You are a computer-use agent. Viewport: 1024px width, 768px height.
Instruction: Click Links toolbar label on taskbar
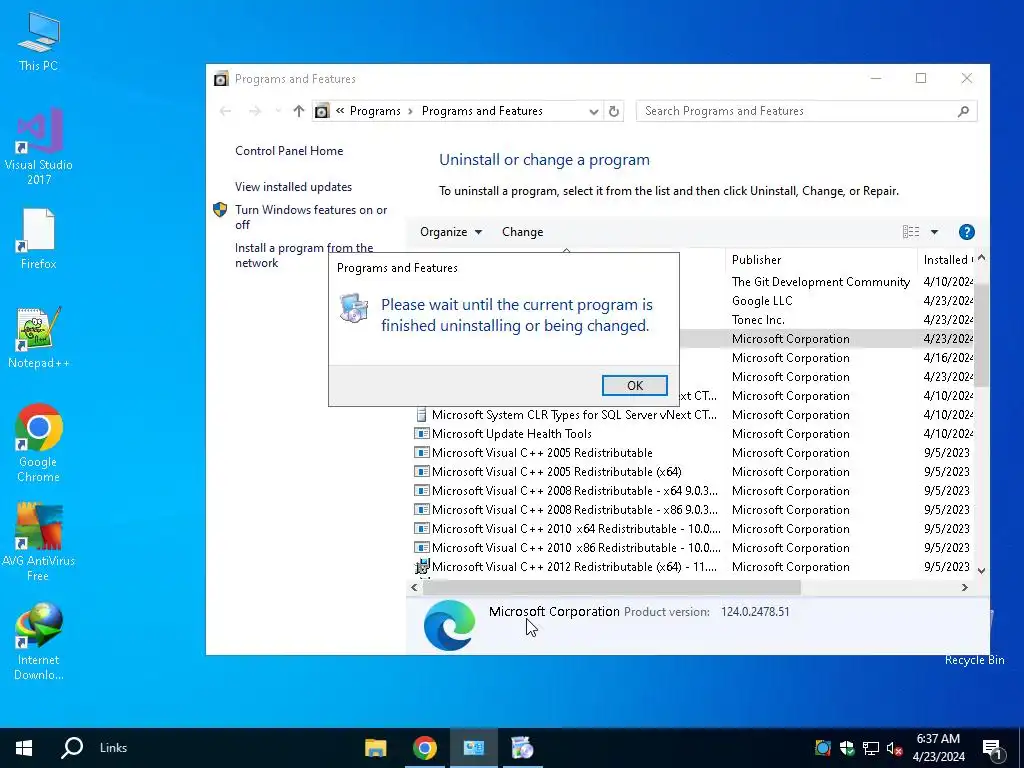pos(113,748)
